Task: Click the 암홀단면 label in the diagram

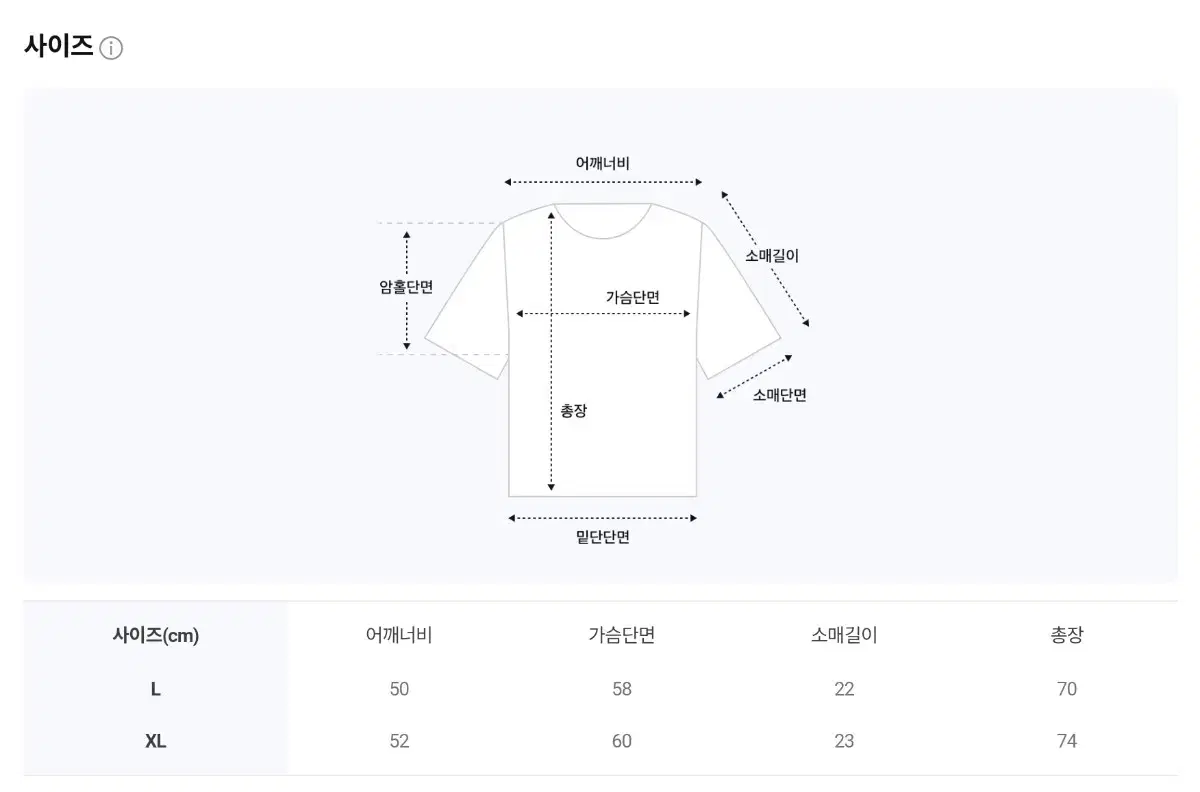Action: coord(406,287)
